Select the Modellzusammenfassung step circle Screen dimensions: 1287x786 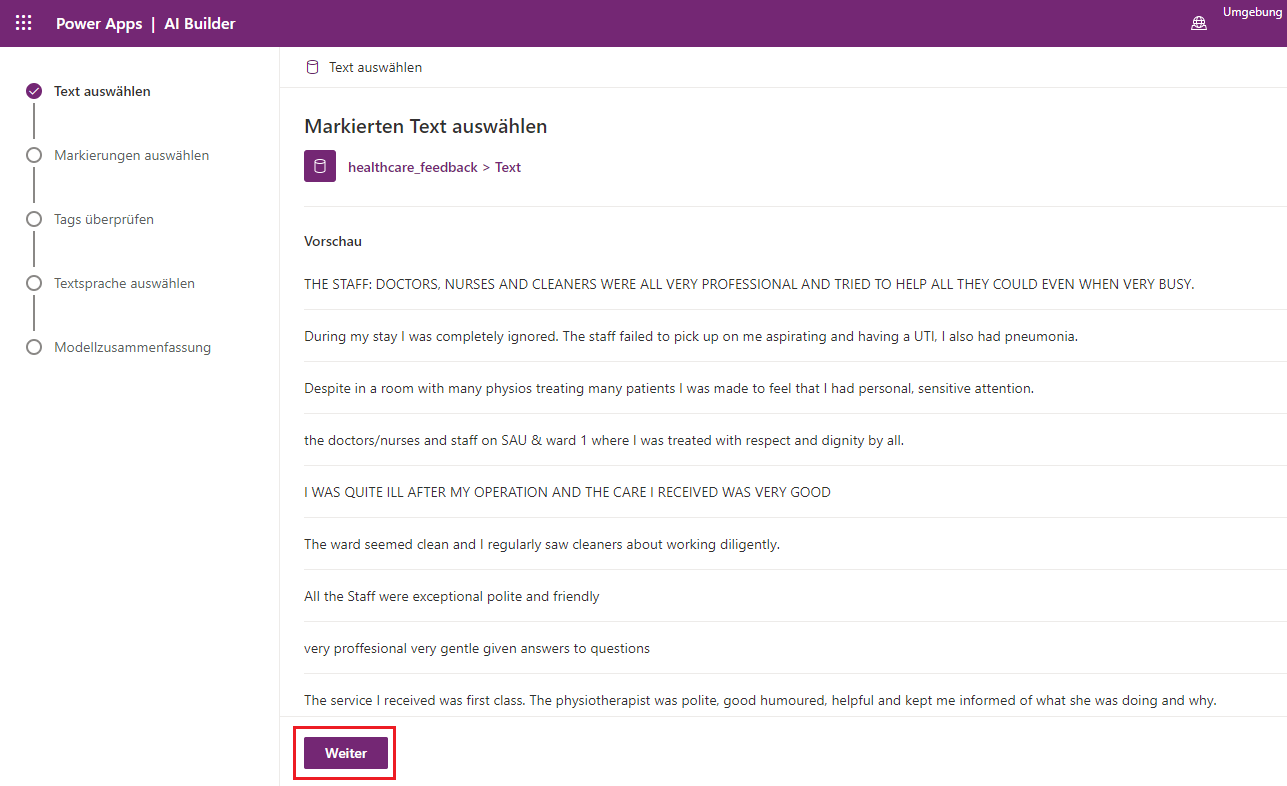(34, 347)
